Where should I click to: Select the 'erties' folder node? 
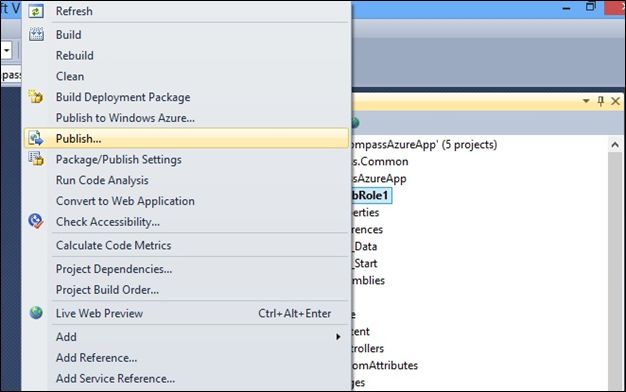pyautogui.click(x=365, y=212)
